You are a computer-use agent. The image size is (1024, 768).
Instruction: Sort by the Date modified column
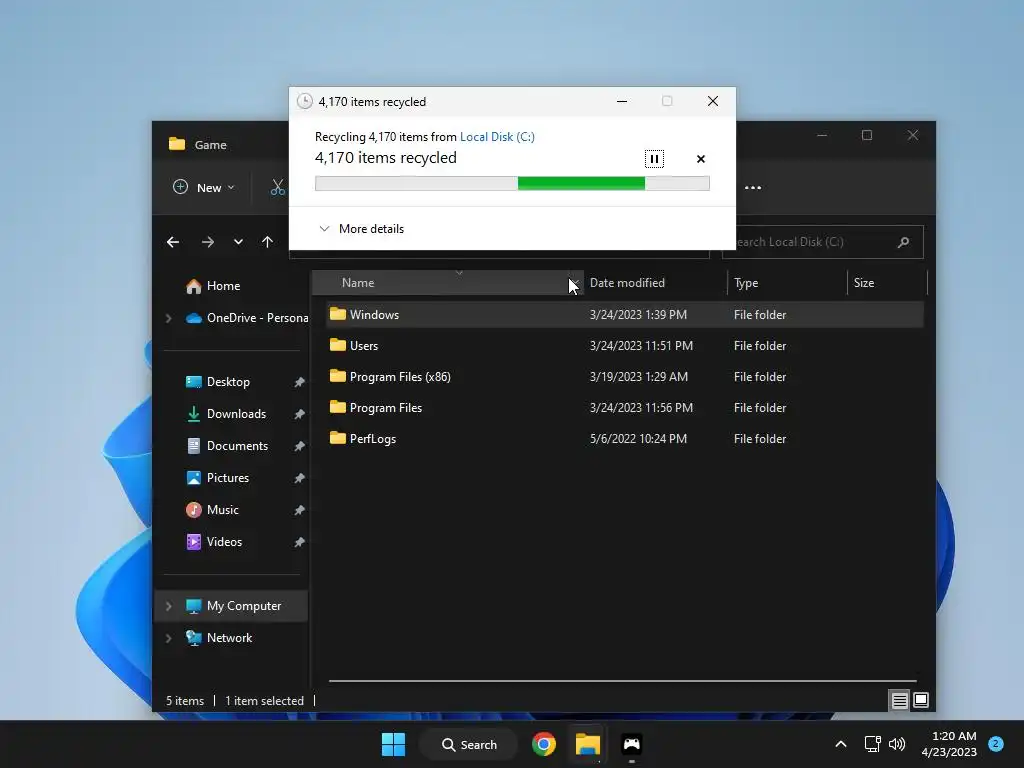[x=655, y=283]
